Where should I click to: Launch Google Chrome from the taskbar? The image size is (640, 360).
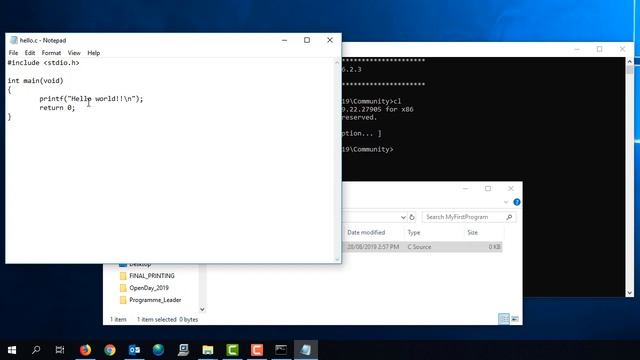110,350
